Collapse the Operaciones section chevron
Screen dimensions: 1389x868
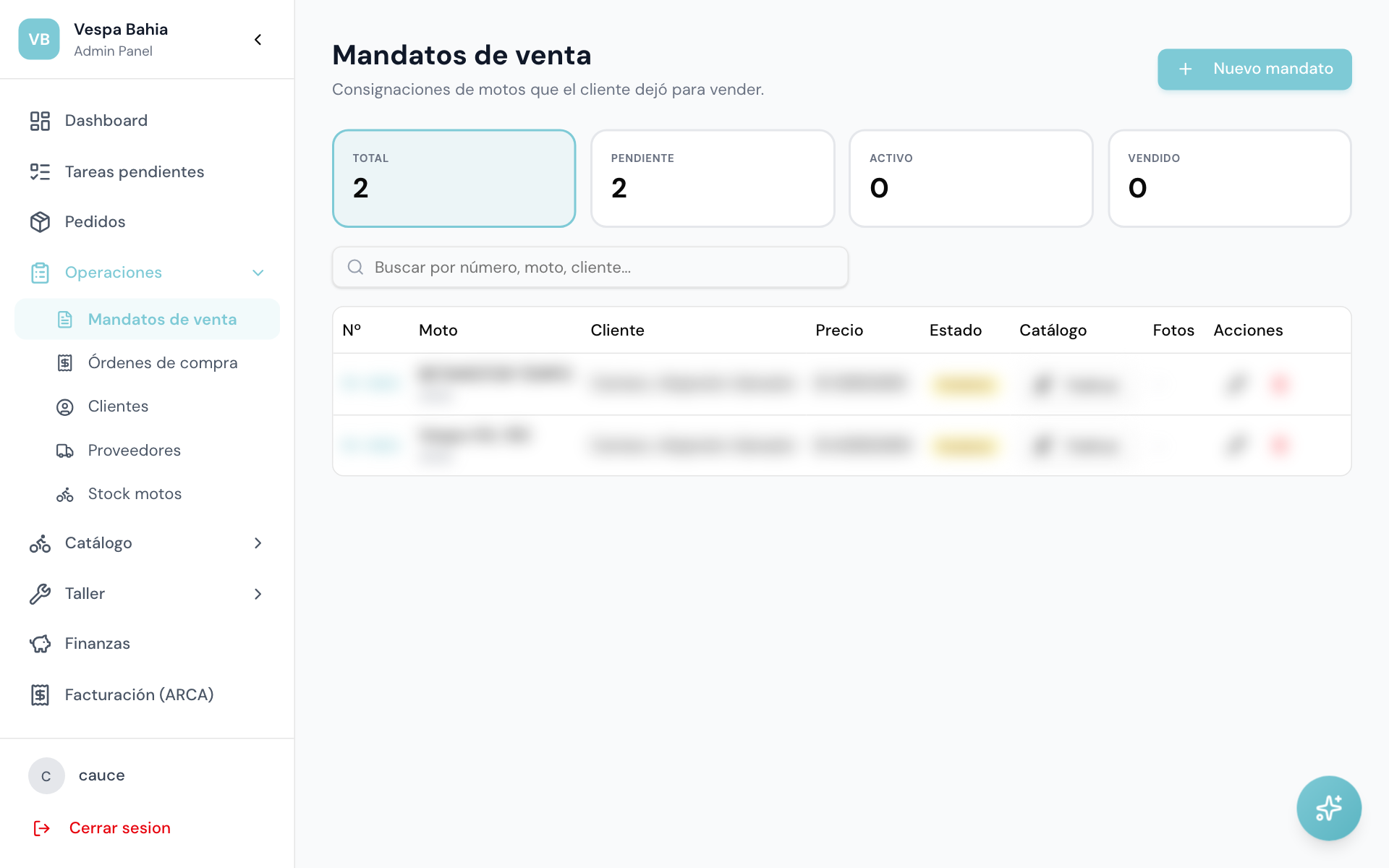(258, 273)
